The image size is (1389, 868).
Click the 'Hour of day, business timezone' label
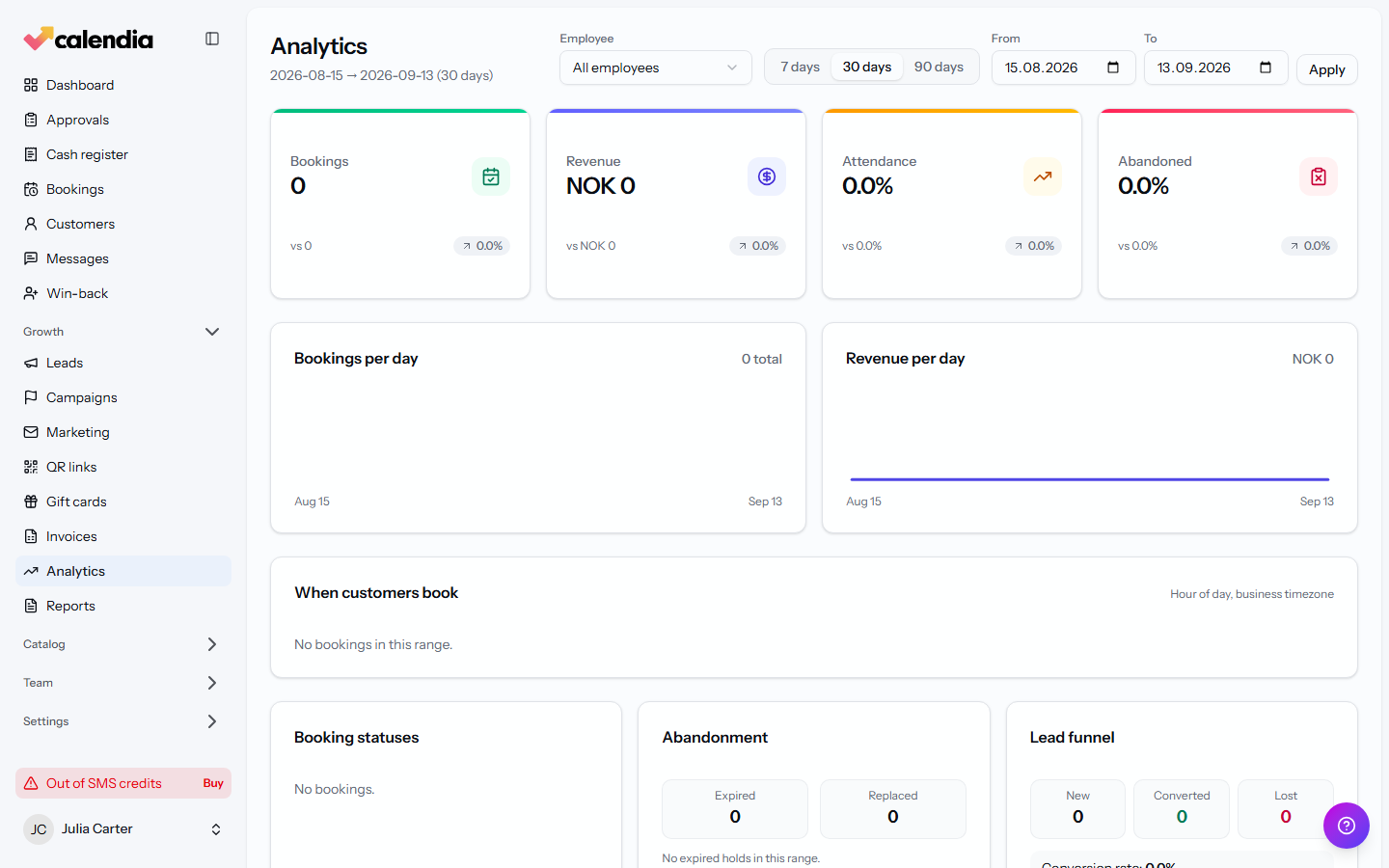[x=1252, y=594]
